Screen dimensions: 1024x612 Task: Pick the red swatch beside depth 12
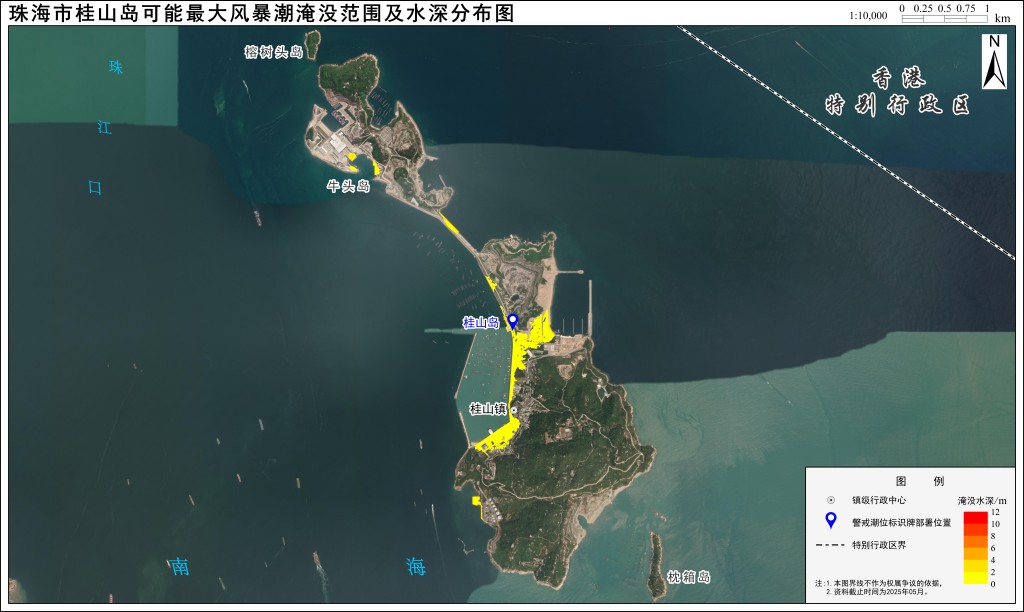click(x=976, y=518)
